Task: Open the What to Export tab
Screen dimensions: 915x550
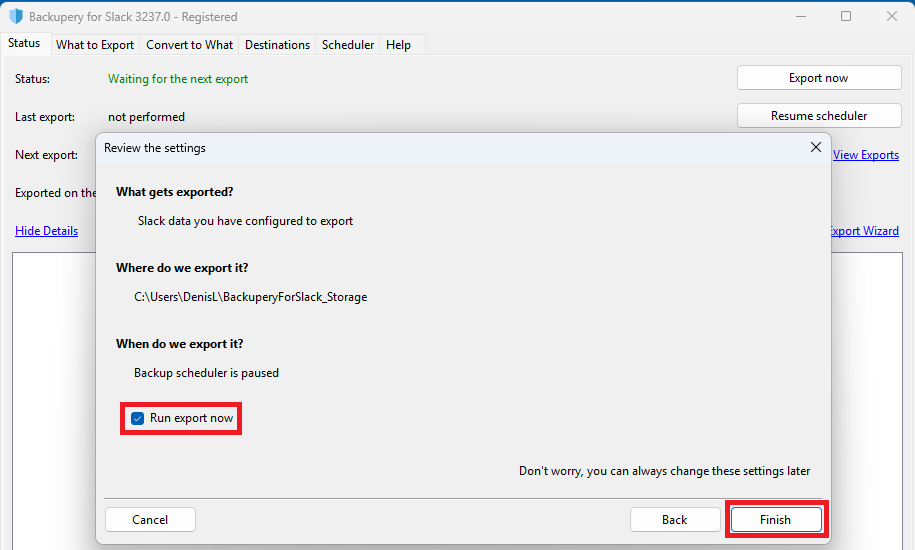Action: (x=95, y=45)
